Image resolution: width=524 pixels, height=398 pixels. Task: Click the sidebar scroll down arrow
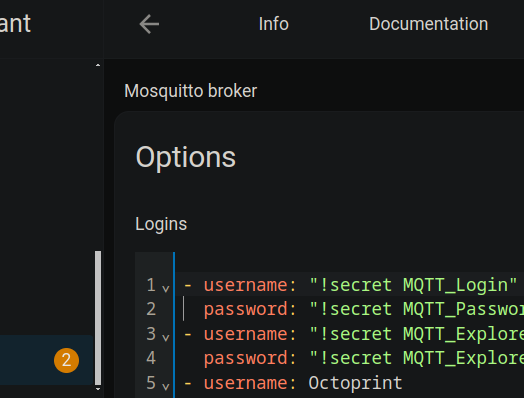tap(98, 389)
